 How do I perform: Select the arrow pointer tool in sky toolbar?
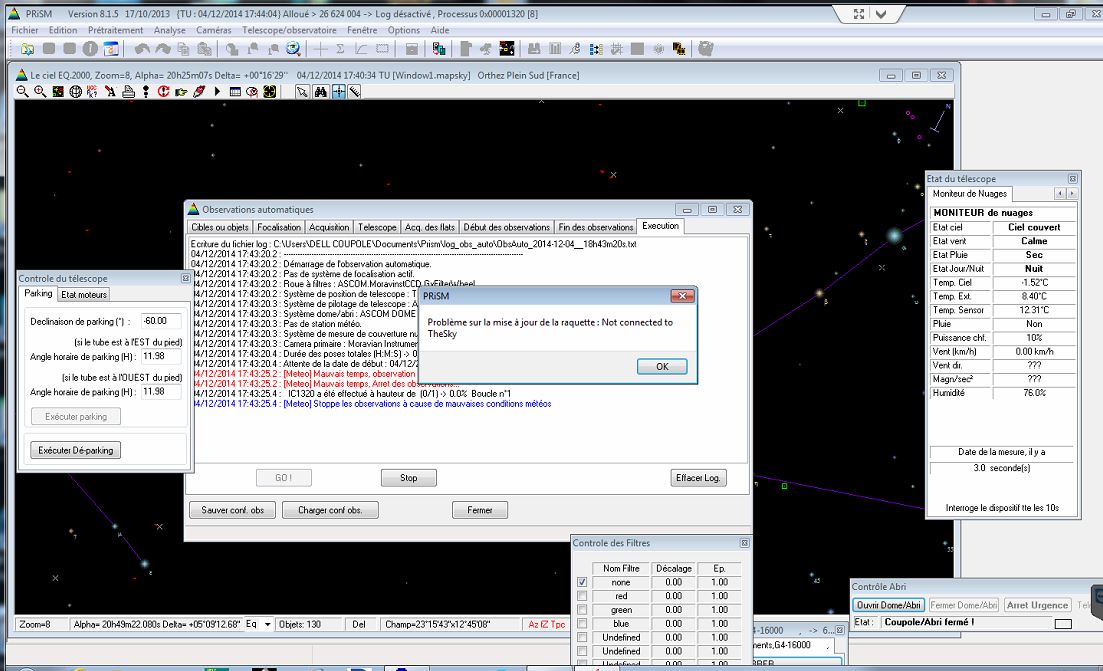tap(302, 92)
